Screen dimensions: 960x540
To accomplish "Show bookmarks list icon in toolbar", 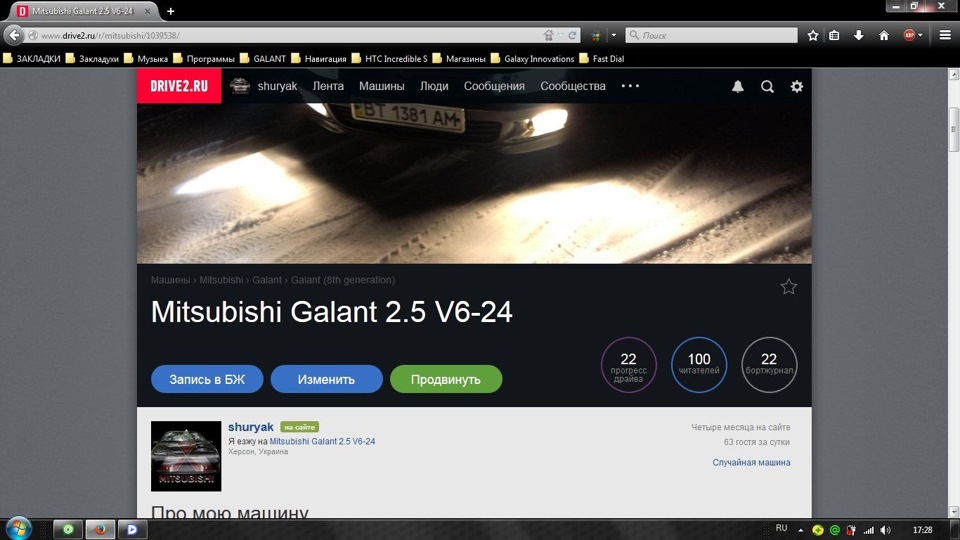I will coord(834,36).
